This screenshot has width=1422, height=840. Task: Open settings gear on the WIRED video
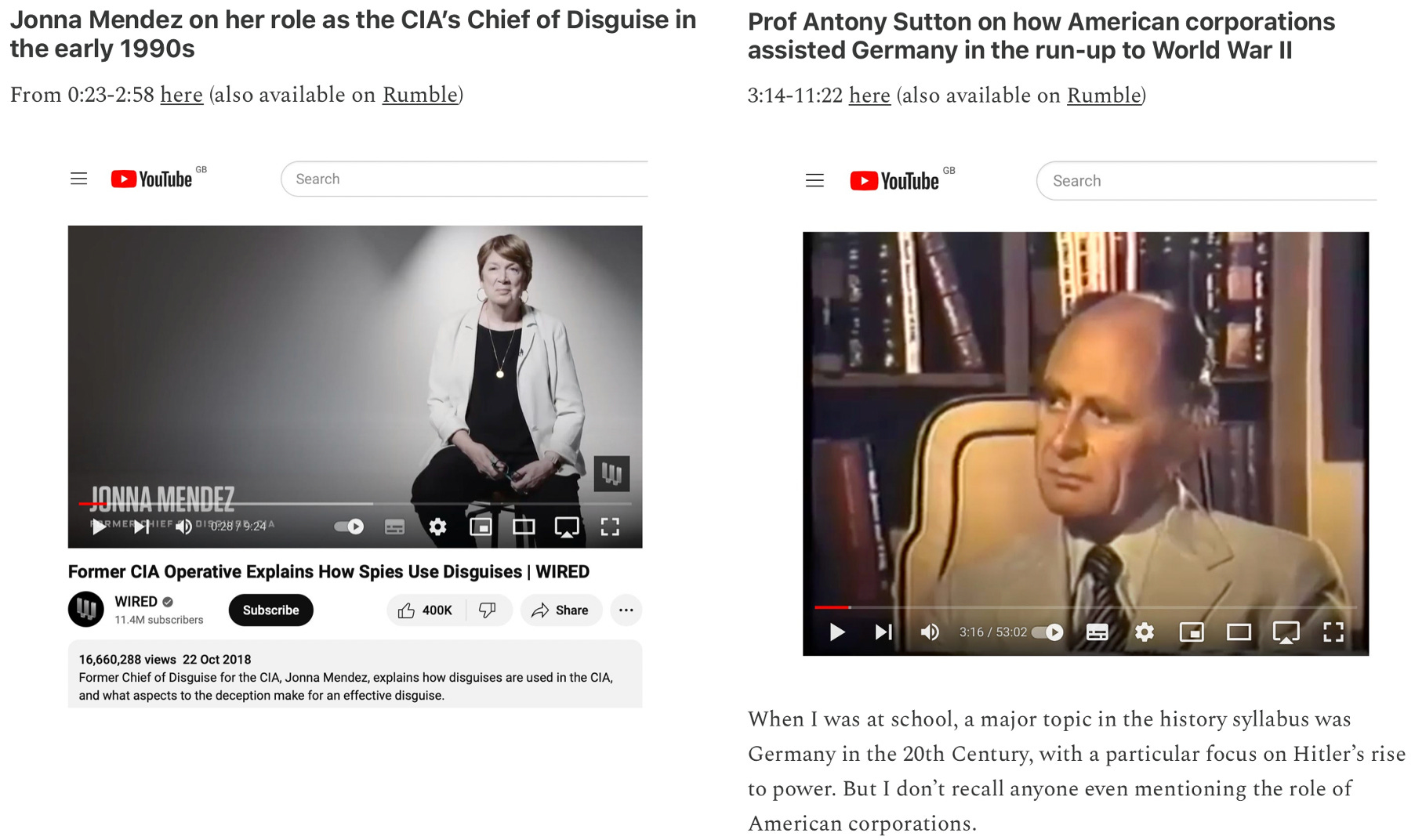pos(438,527)
